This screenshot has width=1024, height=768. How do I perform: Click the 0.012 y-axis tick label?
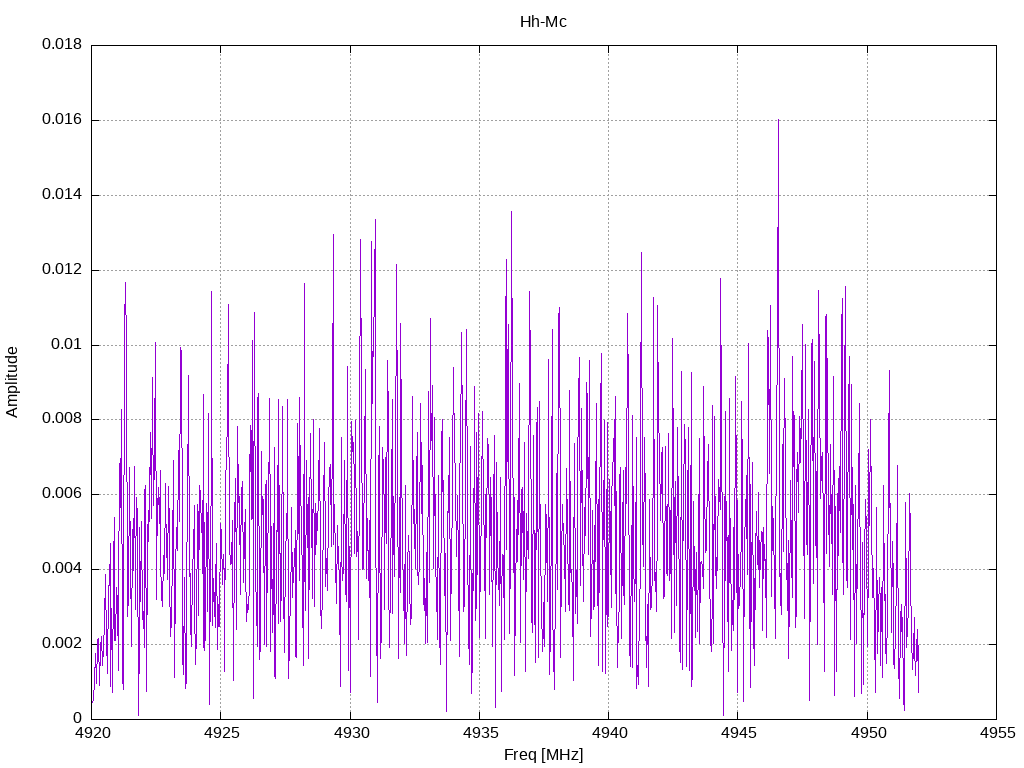[x=62, y=270]
